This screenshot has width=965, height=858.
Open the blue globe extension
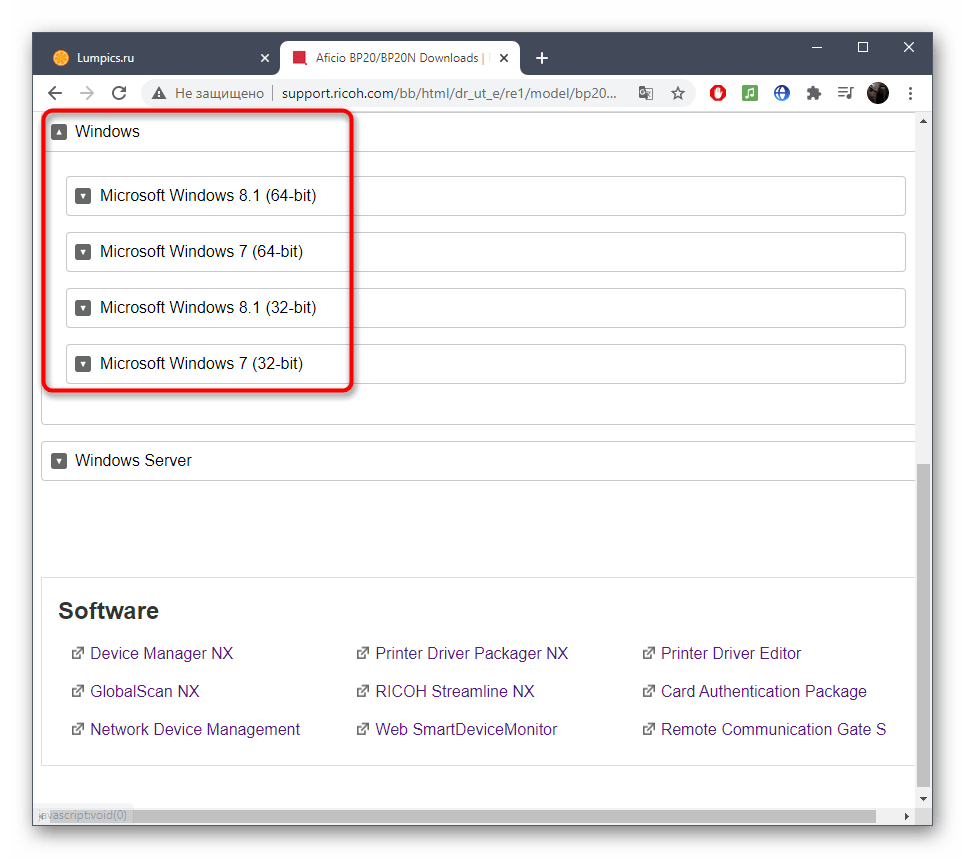click(x=782, y=93)
